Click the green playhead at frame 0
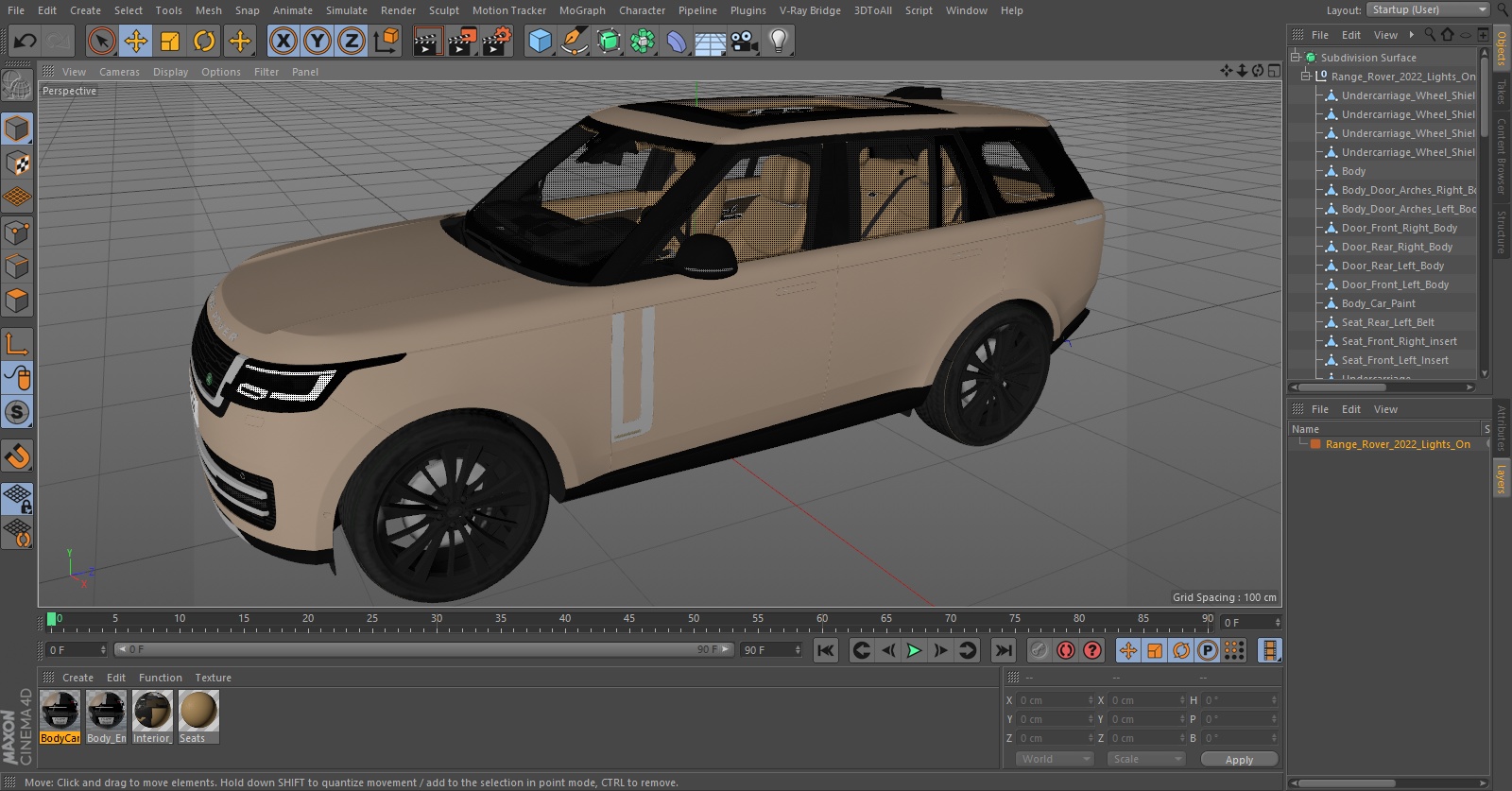 click(x=51, y=620)
